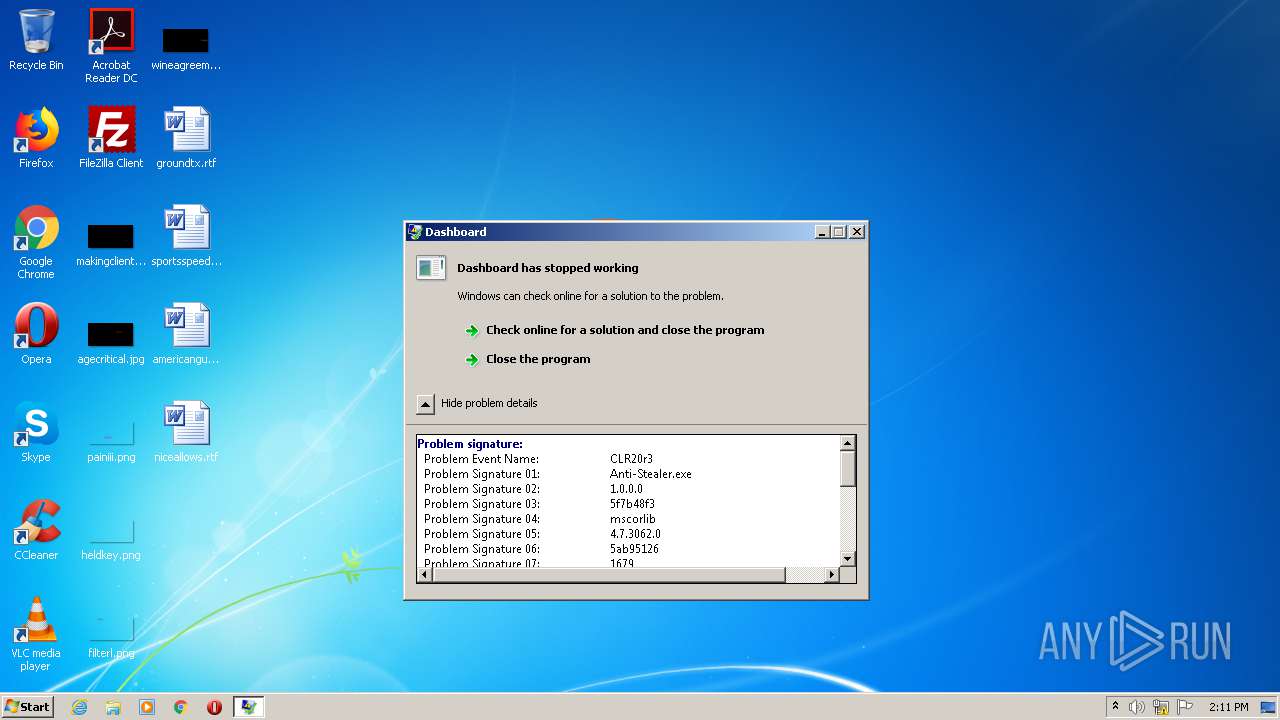The width and height of the screenshot is (1280, 720).
Task: Close the Dashboard error dialog
Action: pyautogui.click(x=857, y=232)
